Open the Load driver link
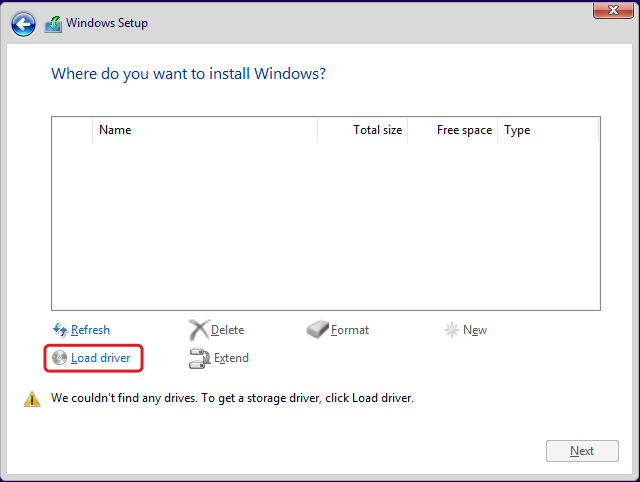This screenshot has width=640, height=482. [100, 358]
